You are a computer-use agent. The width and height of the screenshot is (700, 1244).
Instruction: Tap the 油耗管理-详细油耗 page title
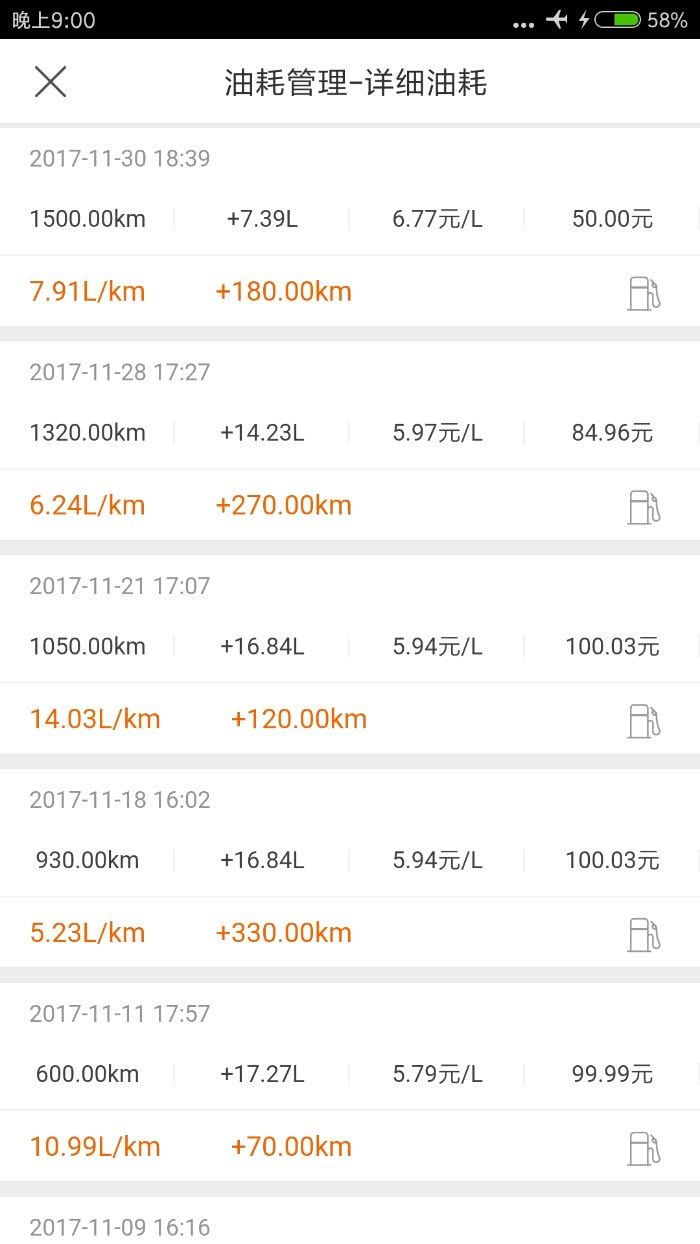coord(355,83)
